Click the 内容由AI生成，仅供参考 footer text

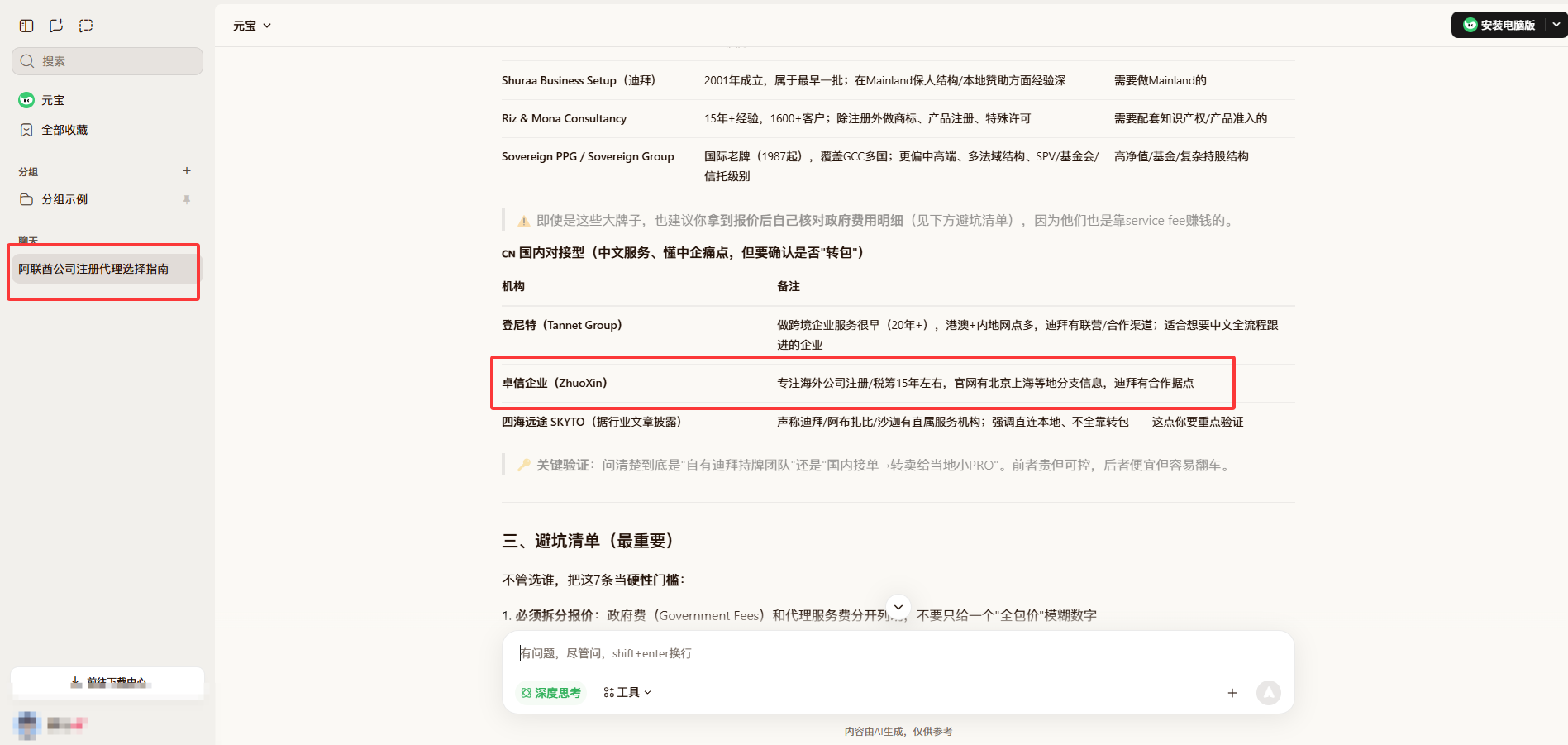pos(898,732)
